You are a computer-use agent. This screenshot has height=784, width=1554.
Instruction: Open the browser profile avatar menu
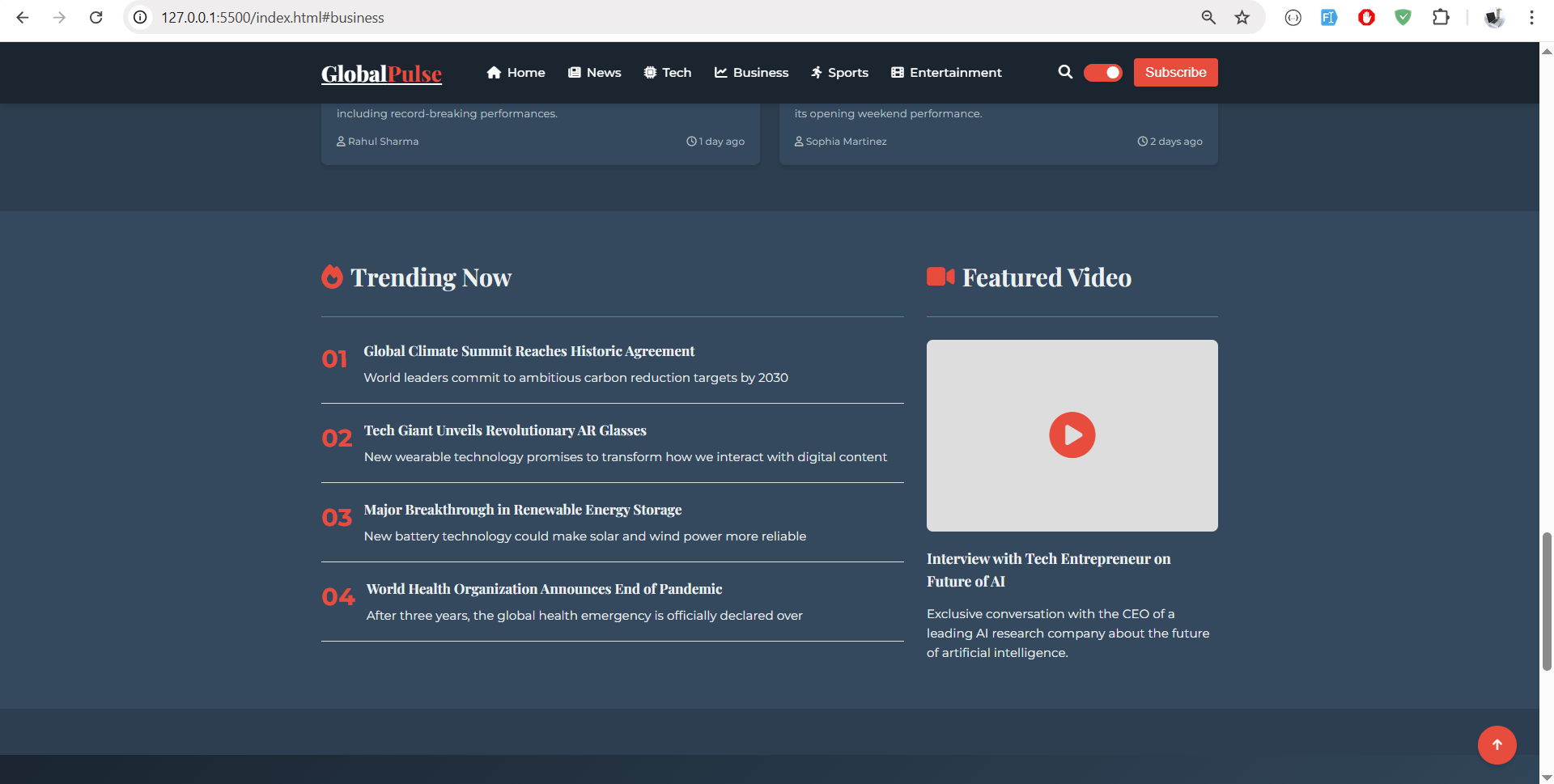1493,17
